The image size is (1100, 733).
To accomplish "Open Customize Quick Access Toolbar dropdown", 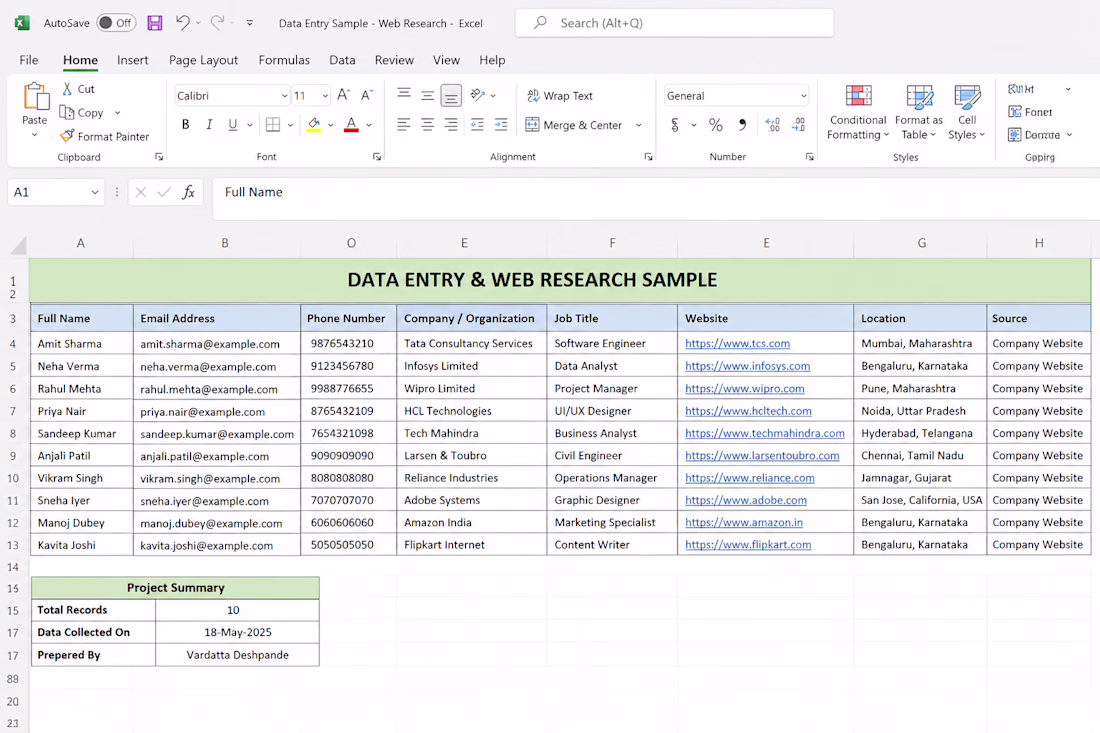I will pyautogui.click(x=250, y=23).
